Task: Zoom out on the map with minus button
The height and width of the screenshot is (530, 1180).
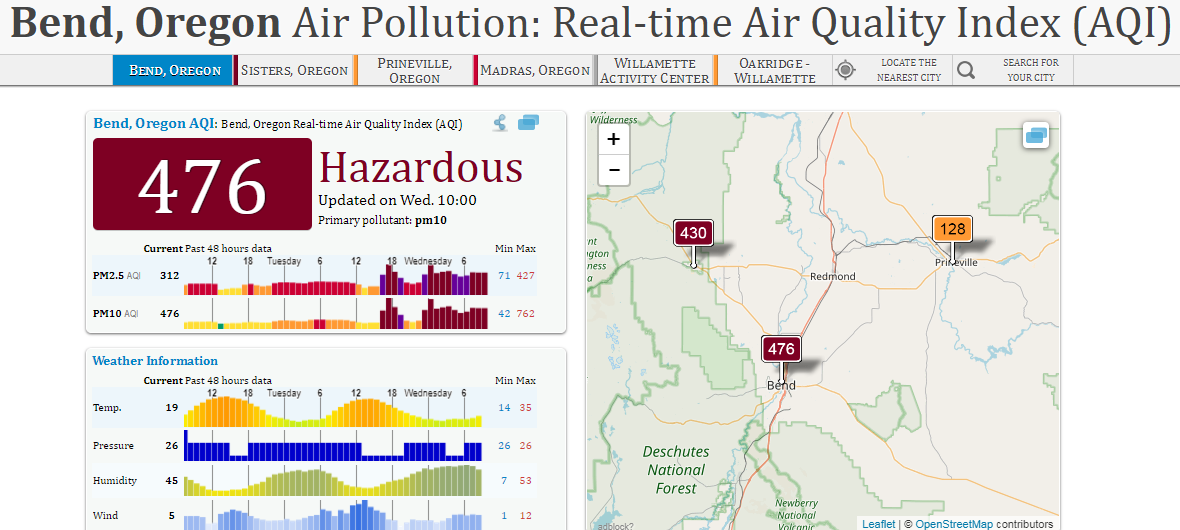Action: coord(613,170)
